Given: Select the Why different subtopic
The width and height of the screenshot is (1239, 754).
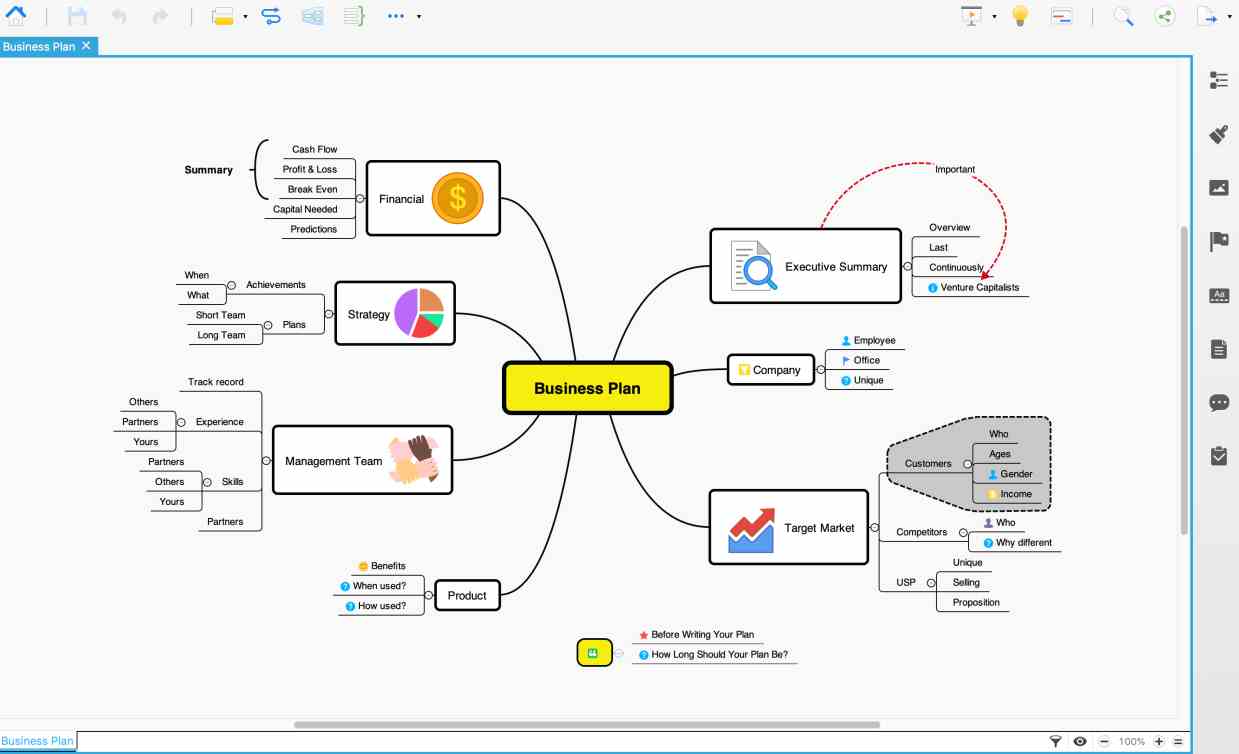Looking at the screenshot, I should [1016, 543].
